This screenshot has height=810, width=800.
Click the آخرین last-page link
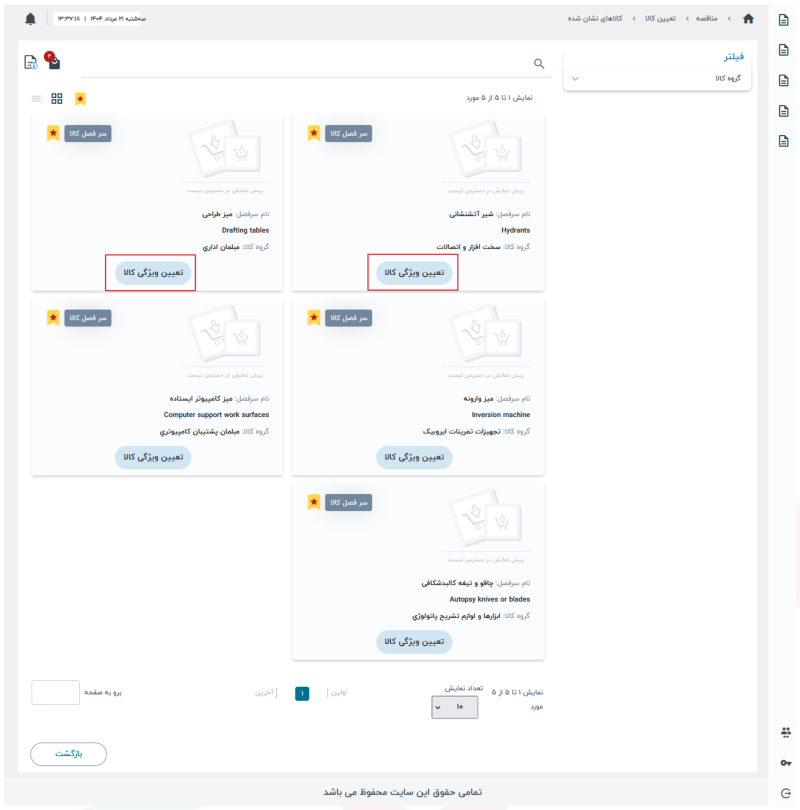pyautogui.click(x=264, y=693)
